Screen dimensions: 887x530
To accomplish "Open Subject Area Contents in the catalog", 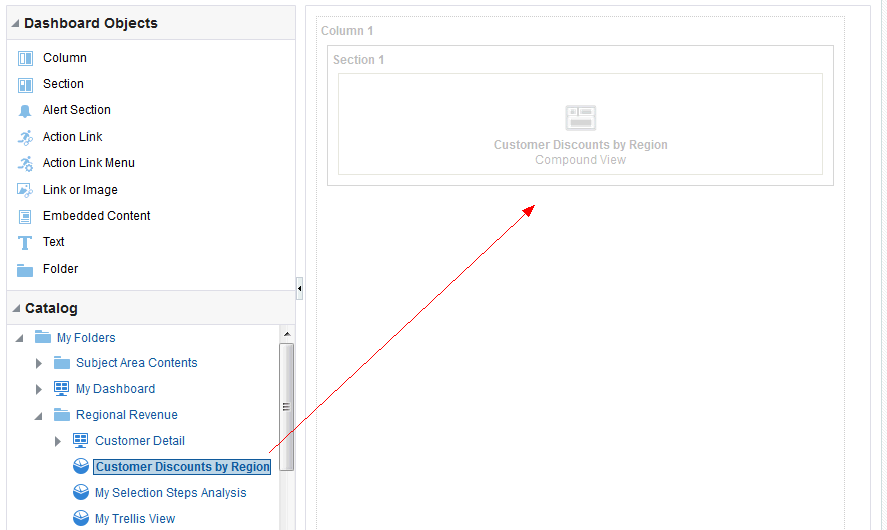I will point(136,363).
